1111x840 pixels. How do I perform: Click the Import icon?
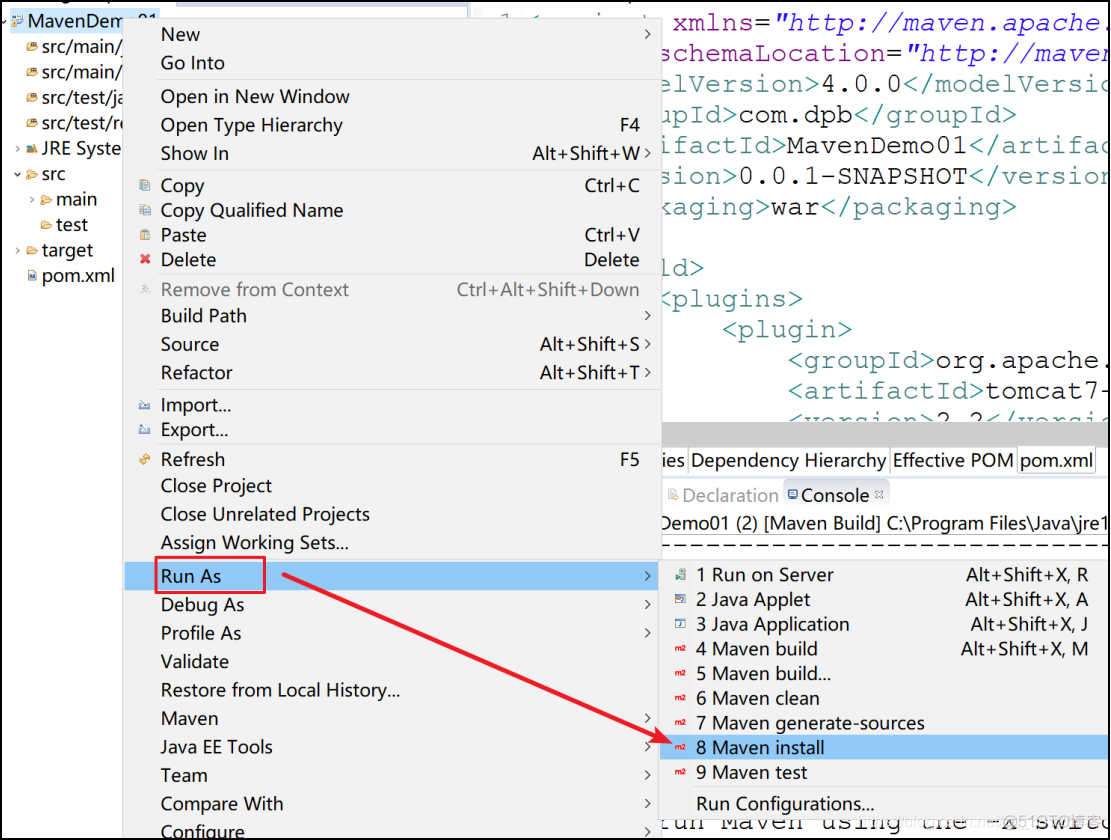click(x=145, y=406)
